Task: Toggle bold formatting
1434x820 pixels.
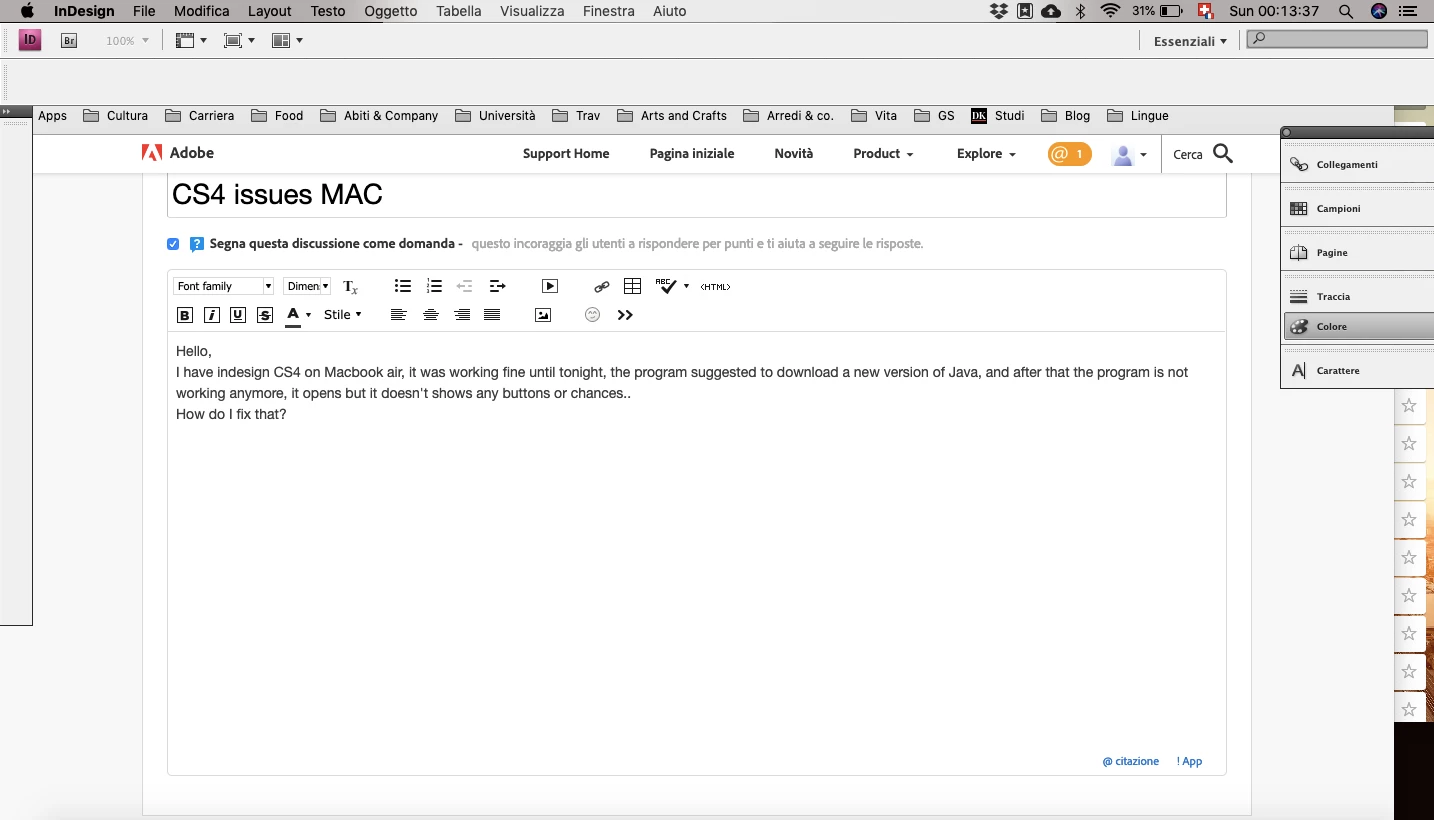Action: [x=185, y=315]
